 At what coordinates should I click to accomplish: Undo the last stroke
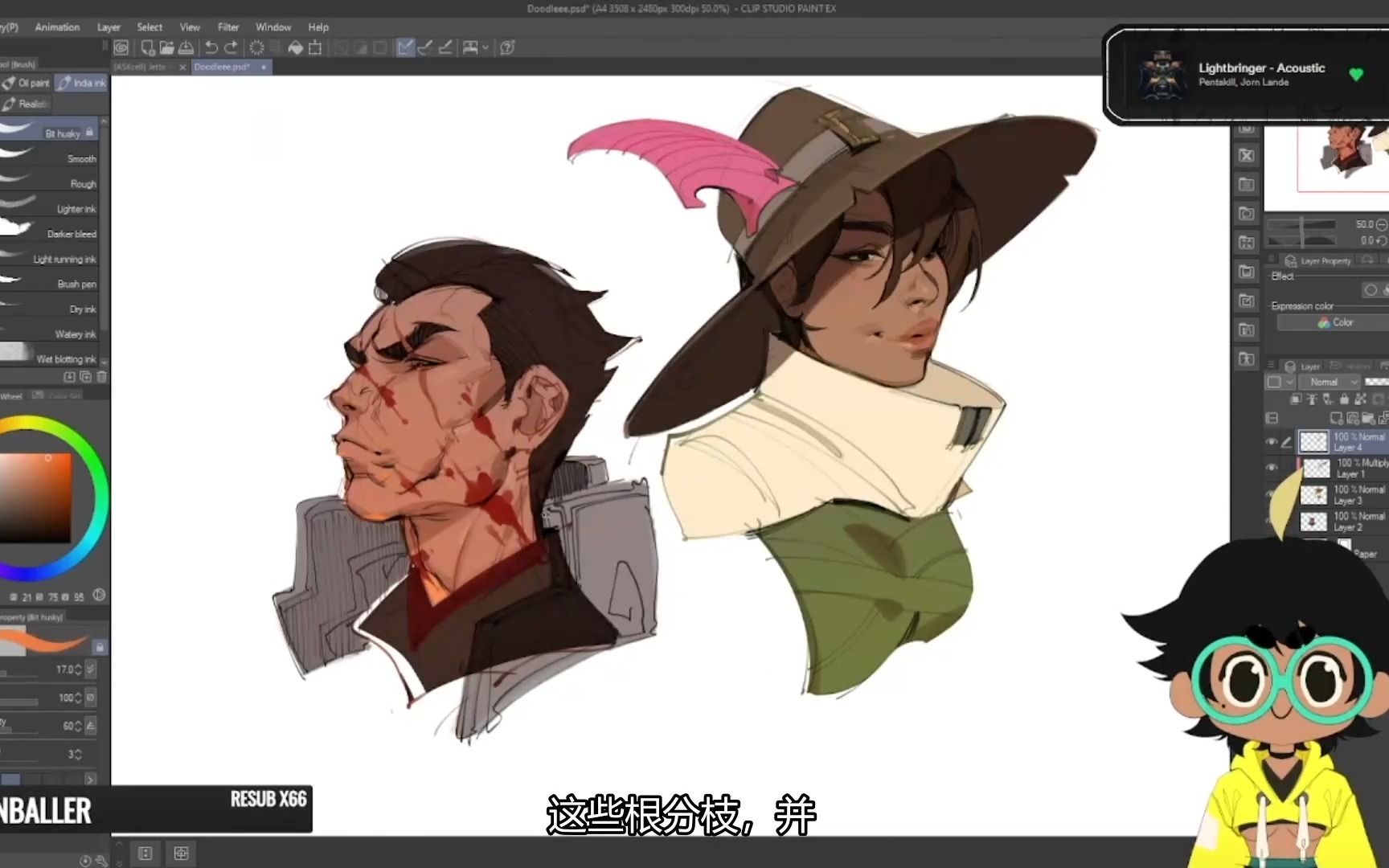coord(211,47)
